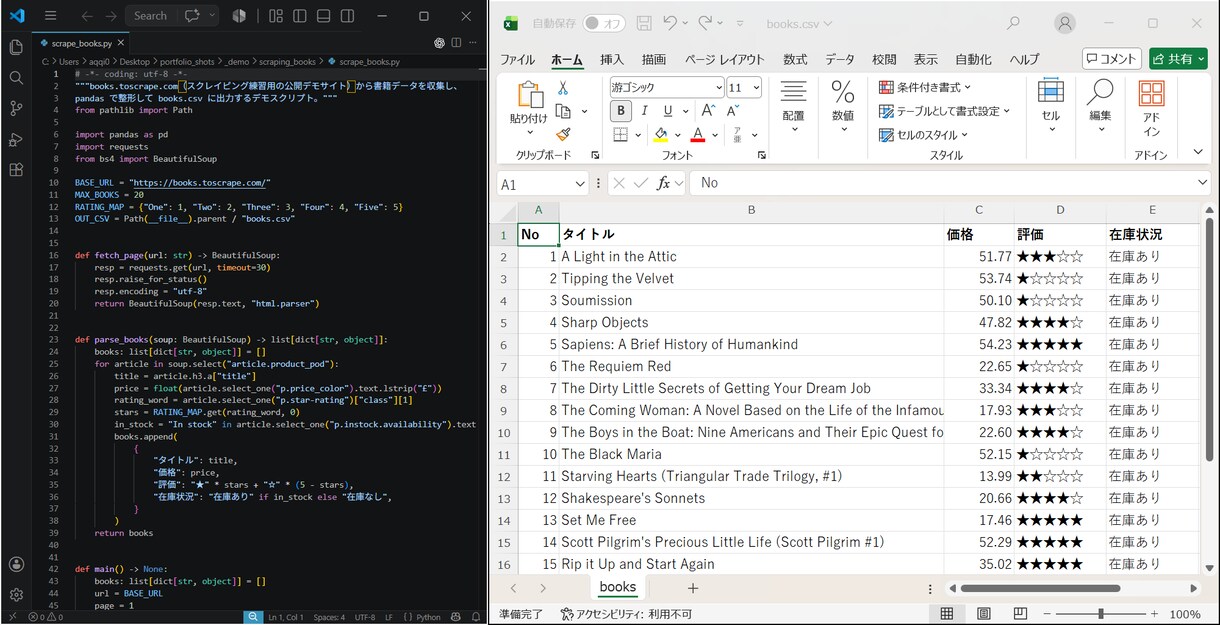
Task: Click the Excel Save icon
Action: click(x=644, y=23)
